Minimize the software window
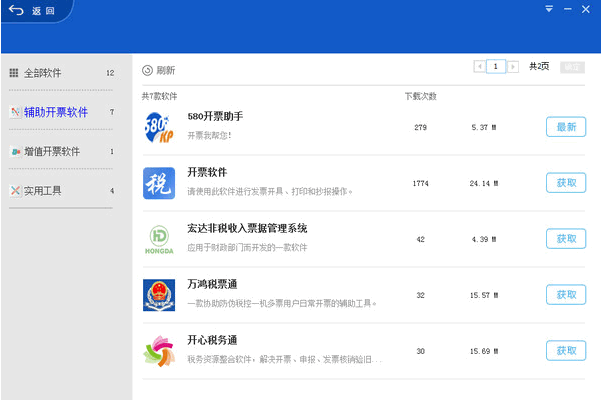The image size is (602, 401). tap(567, 9)
